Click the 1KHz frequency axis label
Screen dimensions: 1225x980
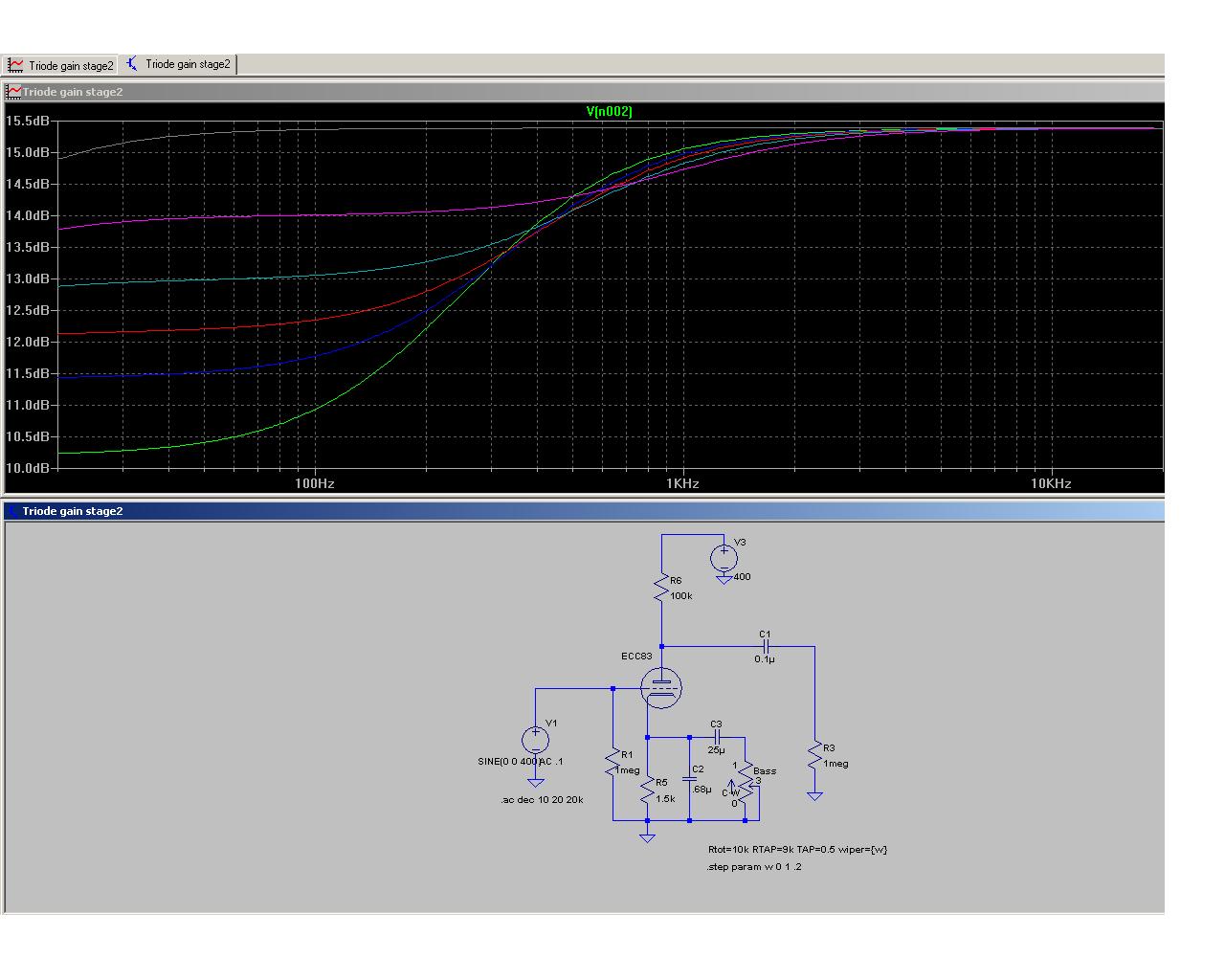[682, 483]
